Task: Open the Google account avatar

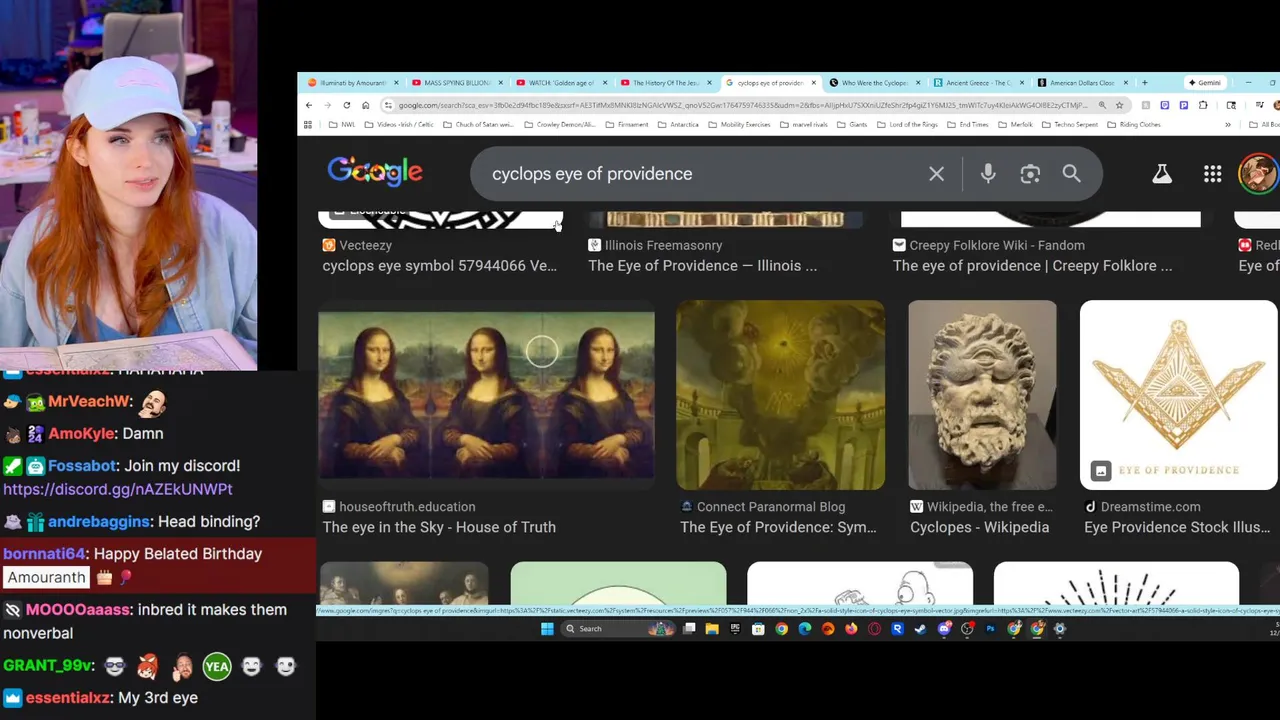Action: click(1258, 174)
